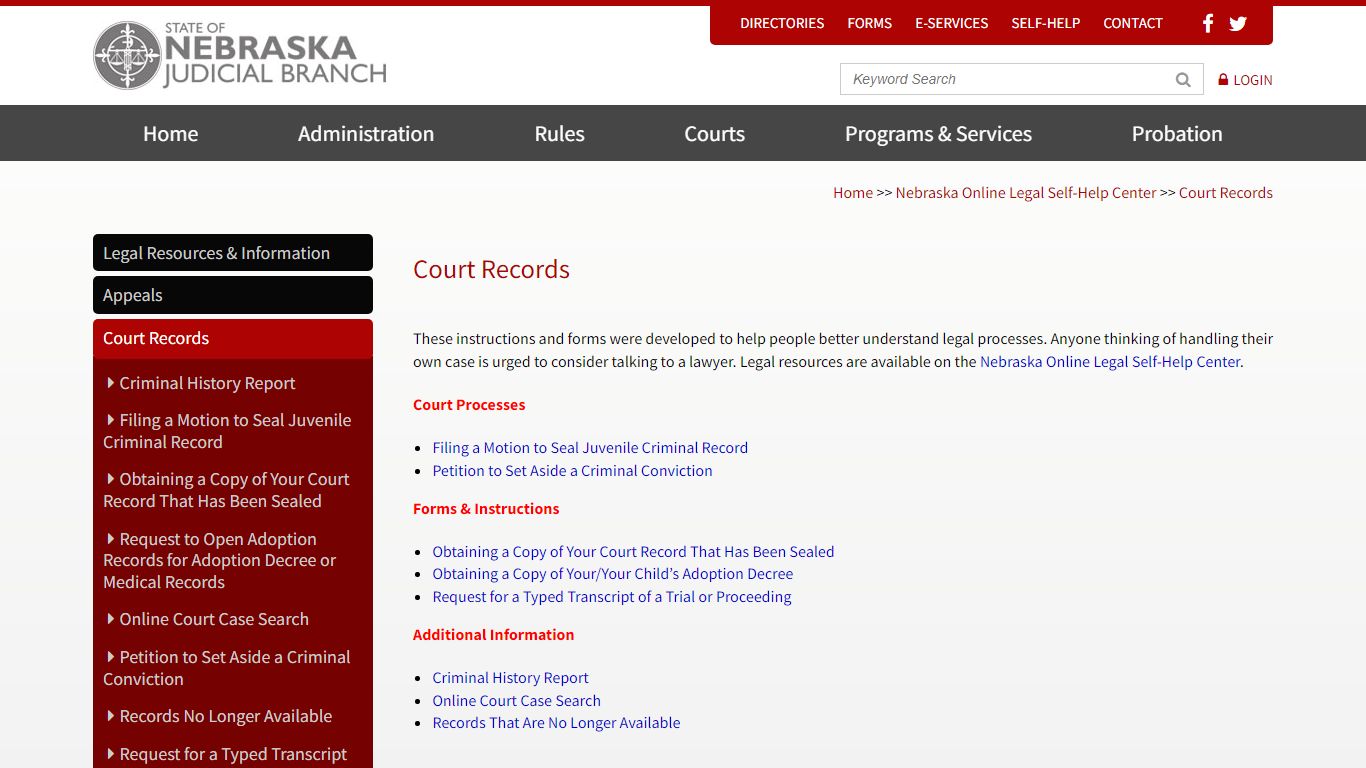1366x768 pixels.
Task: Click inside the Keyword Search field
Action: [1000, 78]
